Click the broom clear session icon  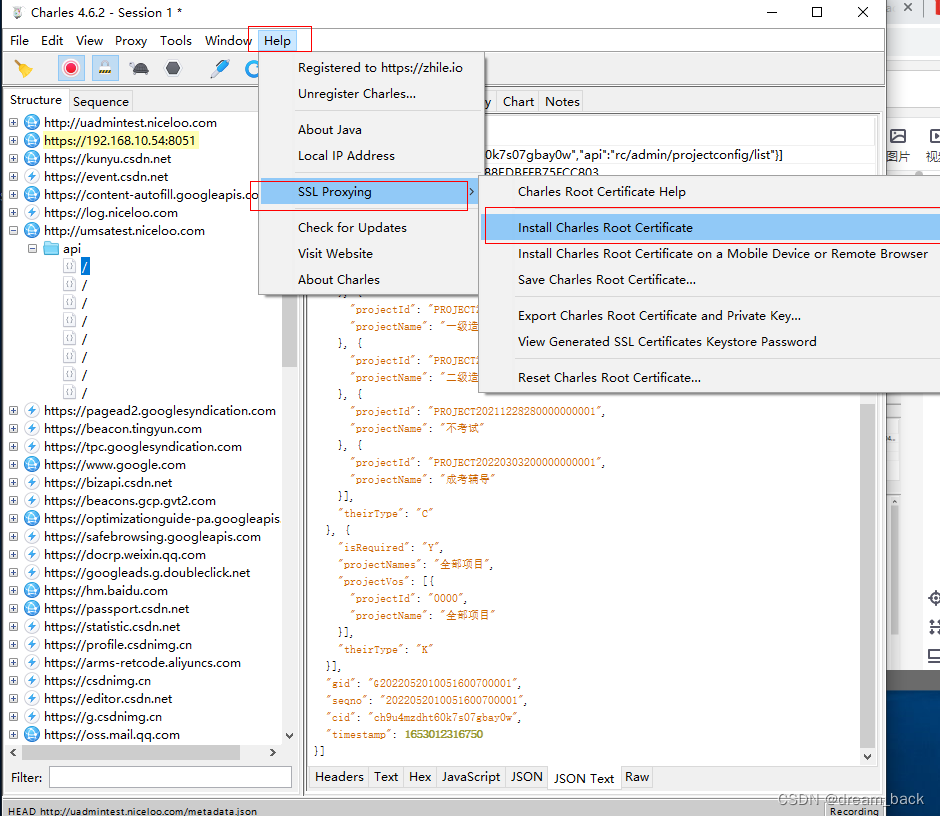(x=23, y=69)
